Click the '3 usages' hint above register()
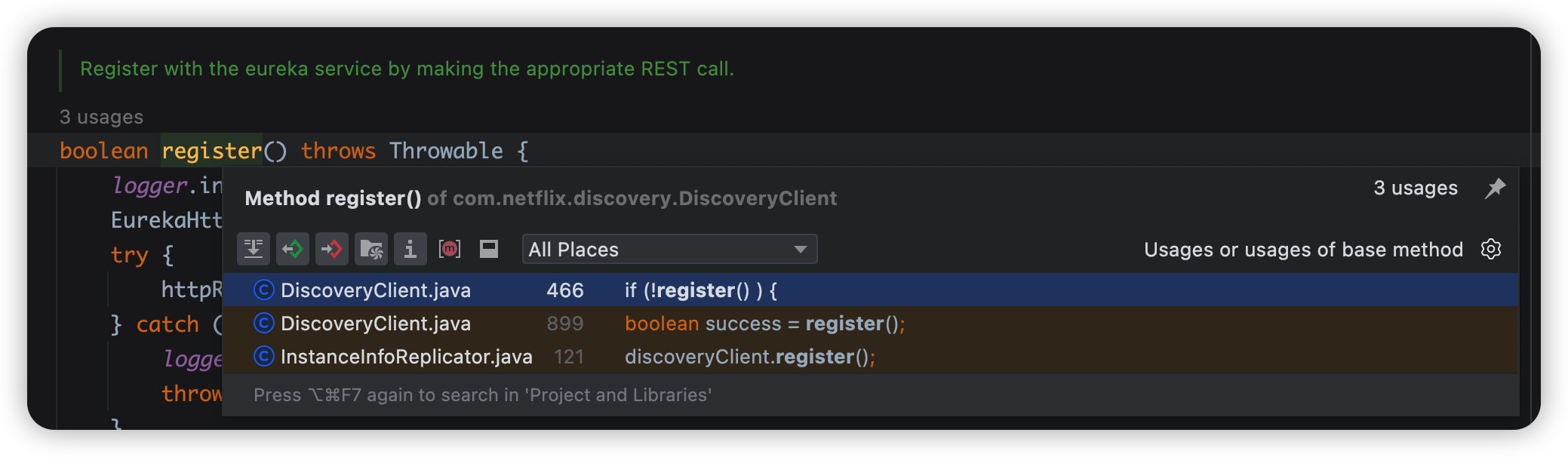 [x=101, y=117]
